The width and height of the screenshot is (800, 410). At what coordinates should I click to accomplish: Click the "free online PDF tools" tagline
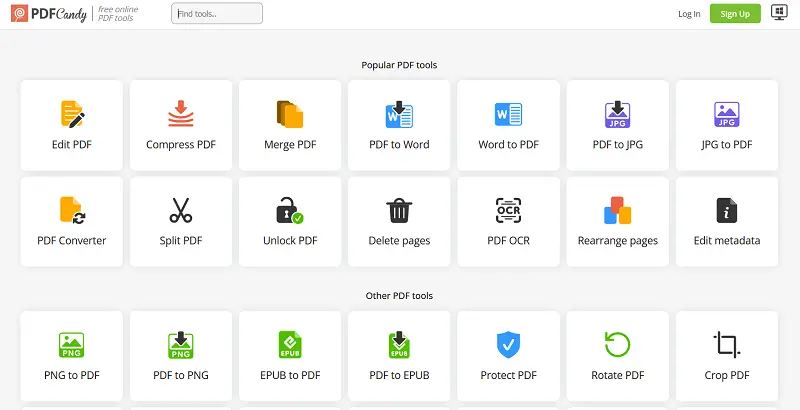coord(118,14)
